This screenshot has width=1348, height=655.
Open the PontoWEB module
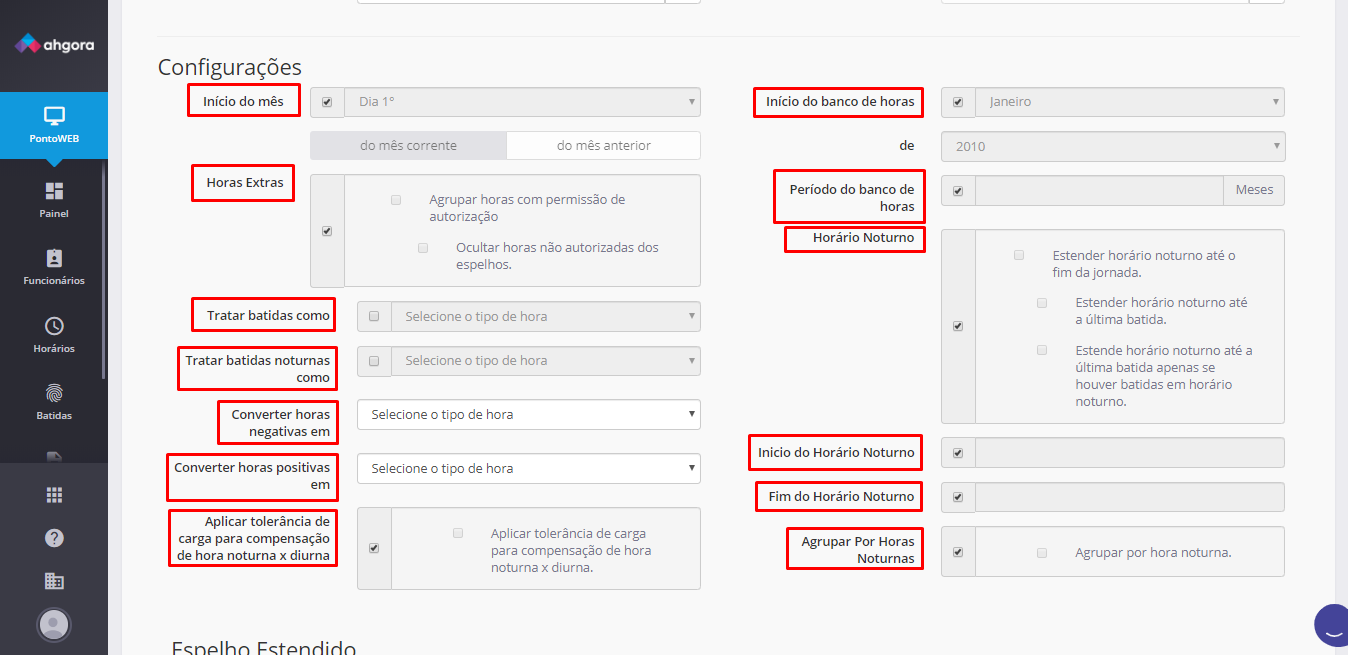tap(54, 126)
